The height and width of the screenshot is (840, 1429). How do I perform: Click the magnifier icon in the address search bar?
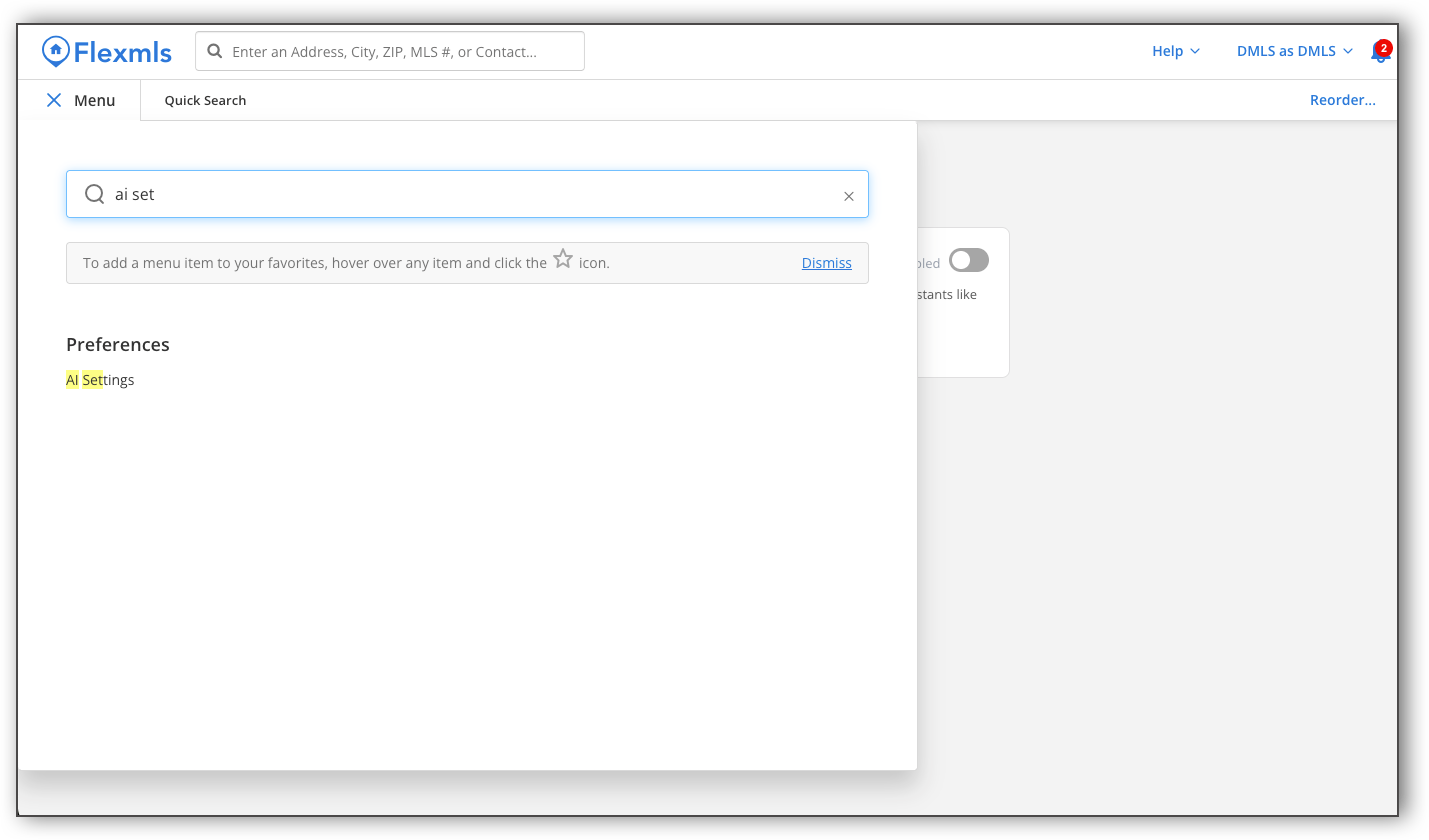(x=214, y=51)
